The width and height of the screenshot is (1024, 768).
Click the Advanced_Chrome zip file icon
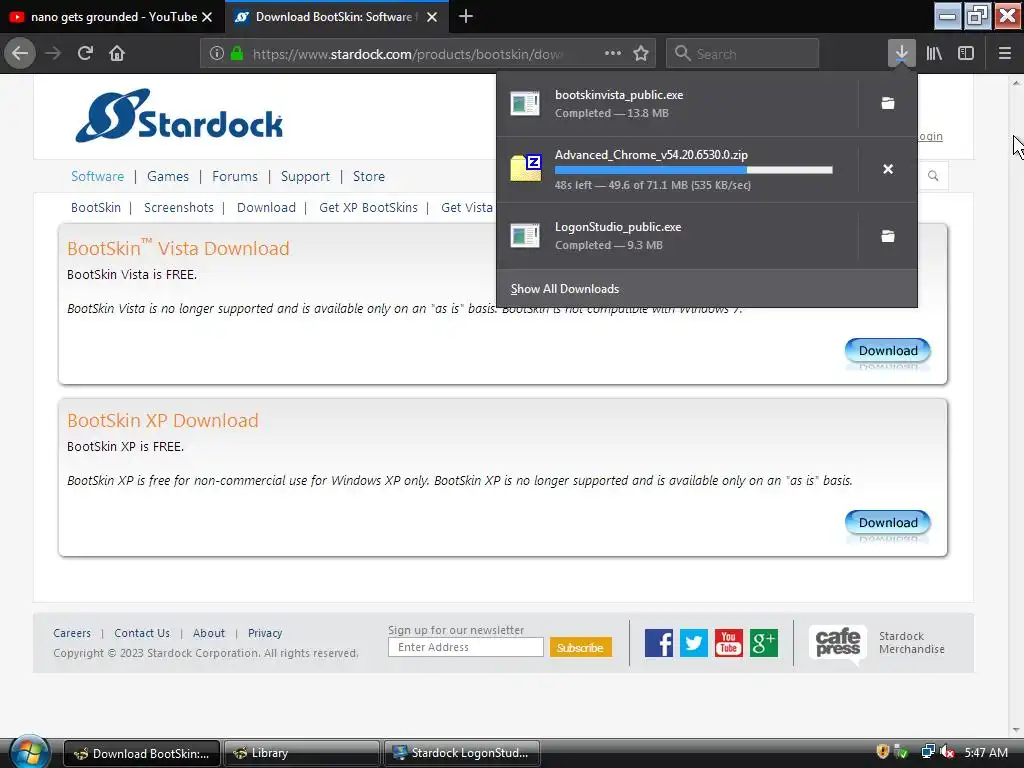pos(525,168)
